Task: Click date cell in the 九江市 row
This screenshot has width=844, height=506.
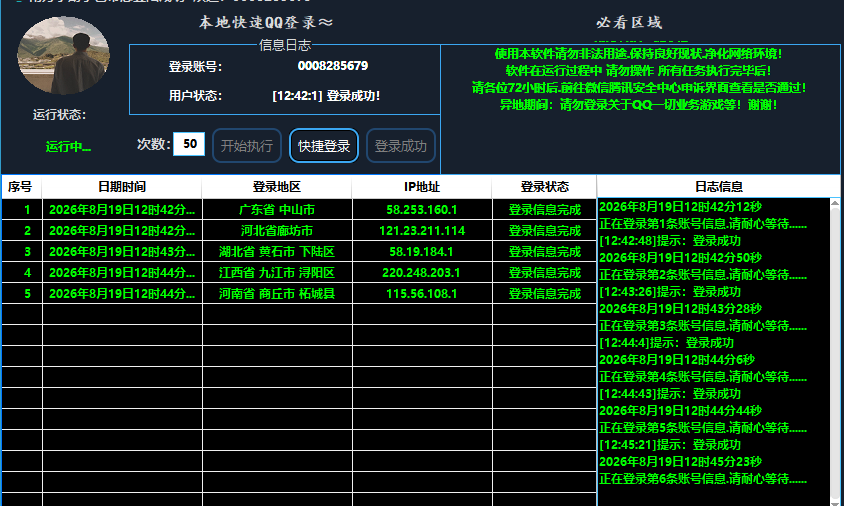Action: pyautogui.click(x=122, y=272)
